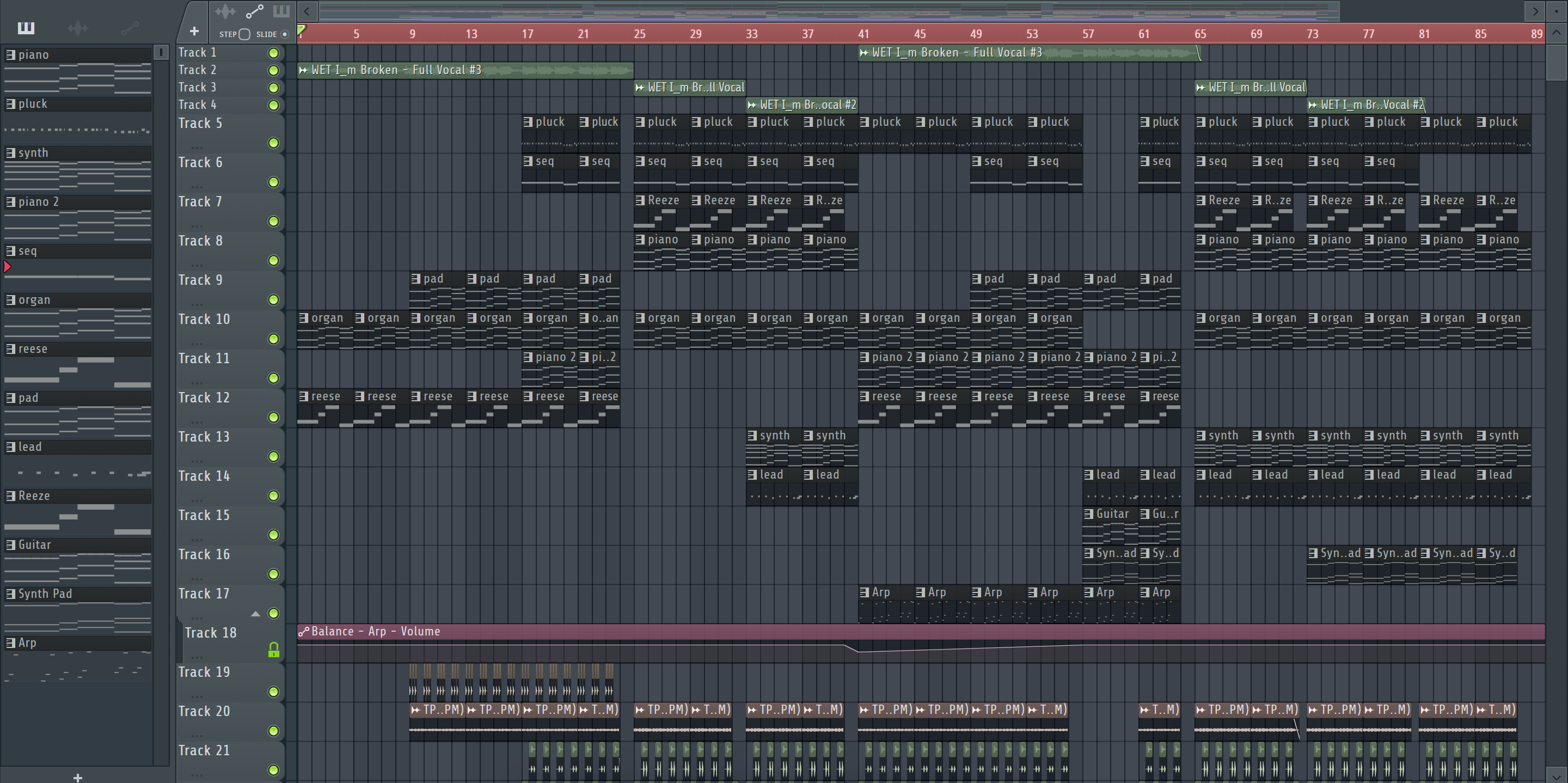Open Track 13 options dots
This screenshot has height=783, width=1568.
[x=197, y=462]
